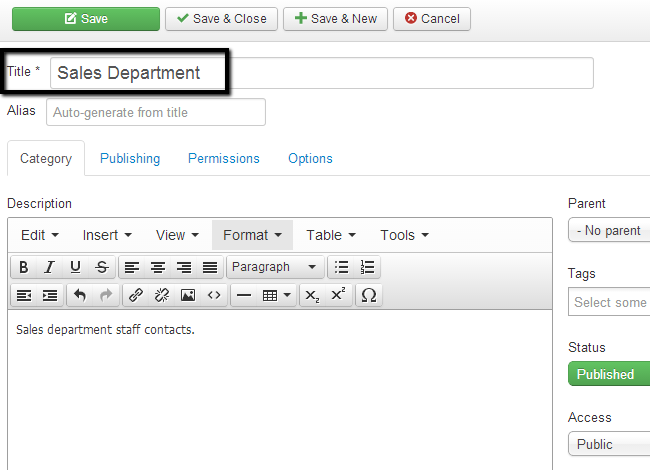The width and height of the screenshot is (650, 470).
Task: Open the source code view
Action: coord(213,295)
